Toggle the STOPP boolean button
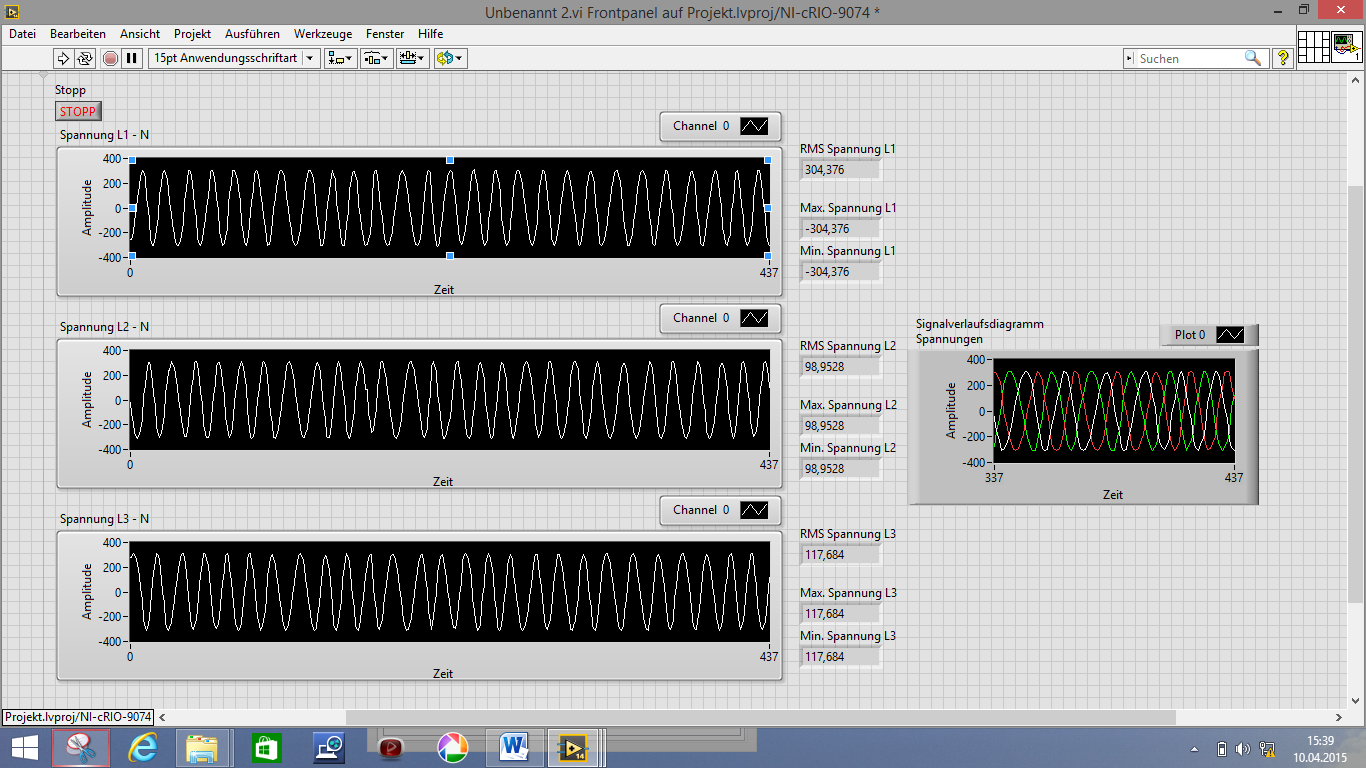The image size is (1366, 768). pyautogui.click(x=78, y=112)
